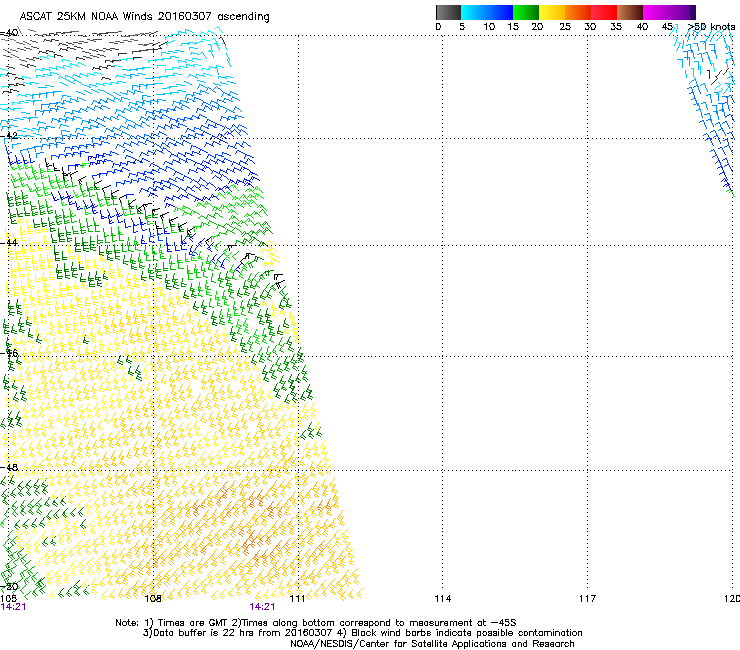Click the 'Data buffer is 22 hrs' note
The height and width of the screenshot is (650, 740).
pos(362,633)
